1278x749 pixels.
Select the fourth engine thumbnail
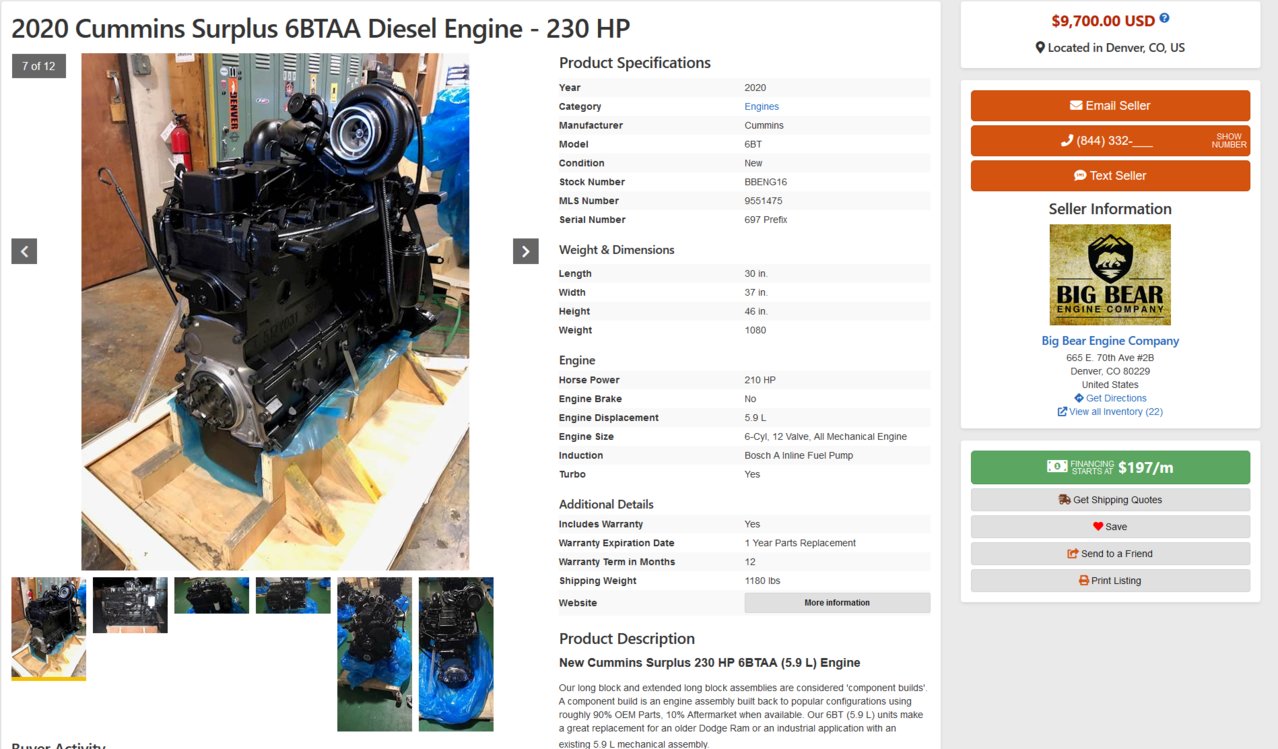coord(293,595)
